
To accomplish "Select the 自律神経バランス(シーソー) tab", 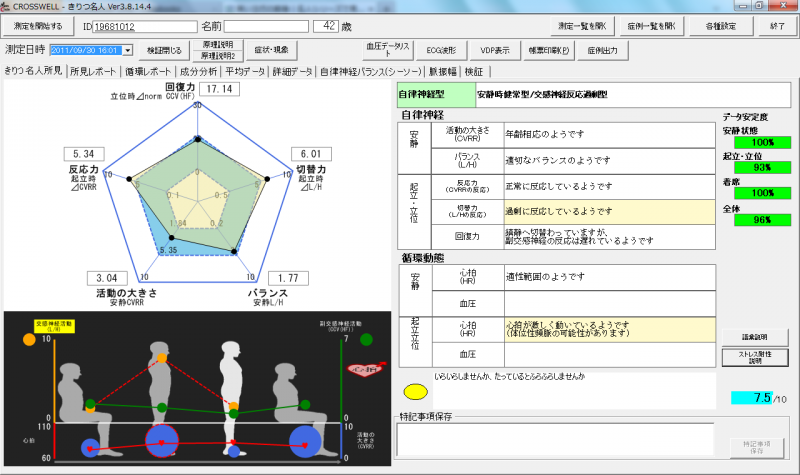I will (371, 72).
